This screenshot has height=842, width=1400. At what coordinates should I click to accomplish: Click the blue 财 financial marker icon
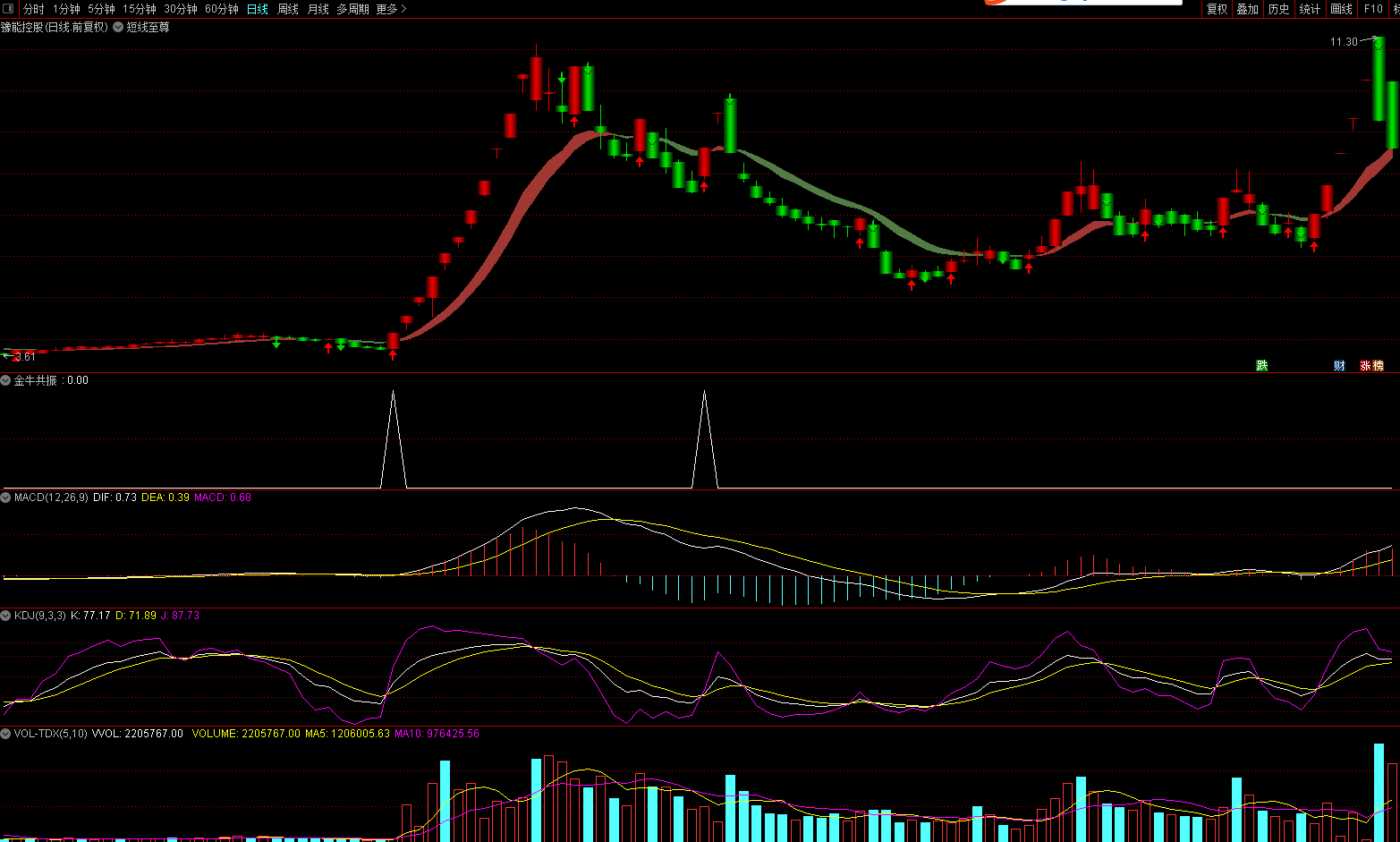point(1339,365)
